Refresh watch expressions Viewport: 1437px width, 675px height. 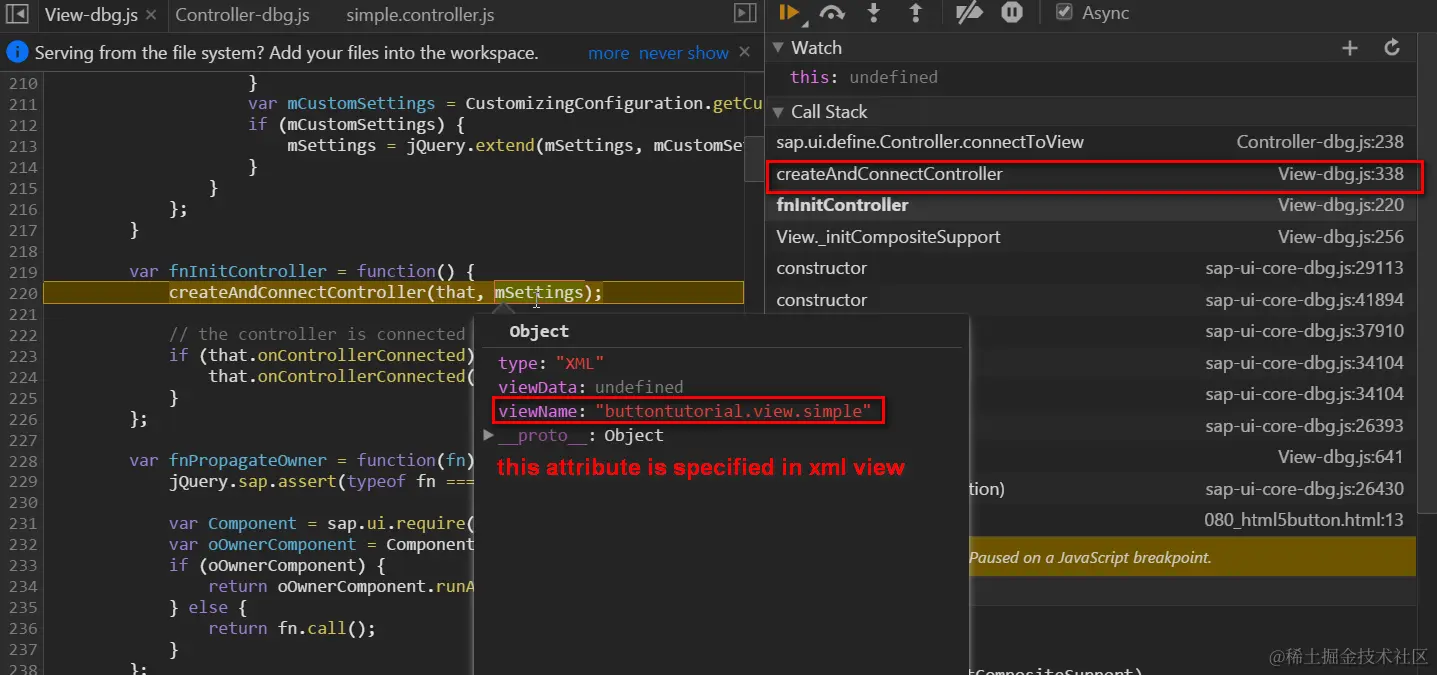tap(1392, 47)
